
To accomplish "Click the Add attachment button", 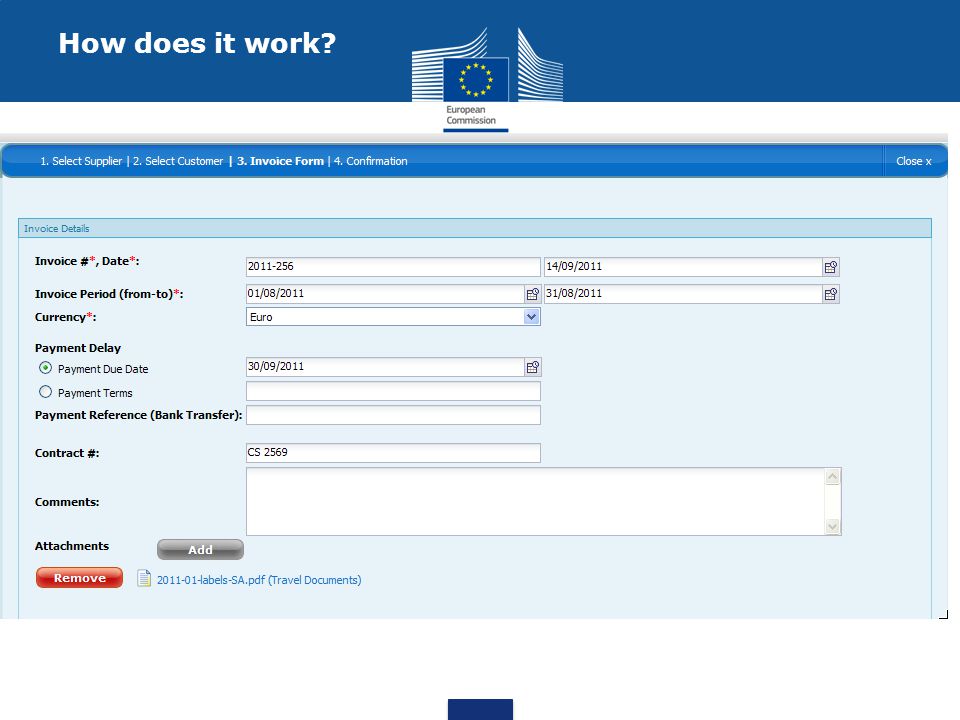I will click(200, 550).
